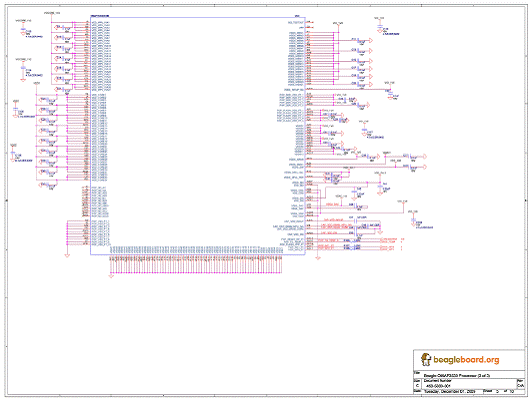531x398 pixels.
Task: Click the Rev value in title block
Action: point(521,385)
